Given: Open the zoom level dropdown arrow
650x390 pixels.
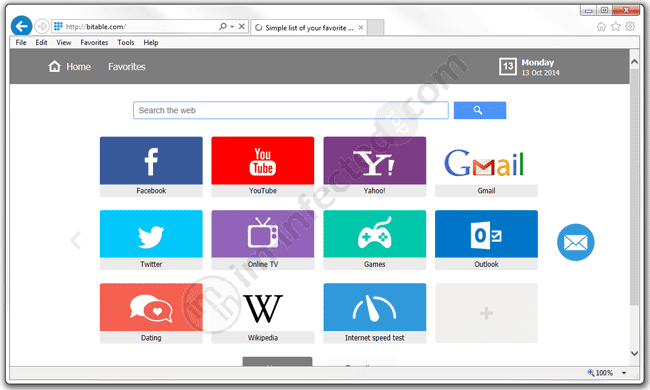Looking at the screenshot, I should (x=624, y=373).
